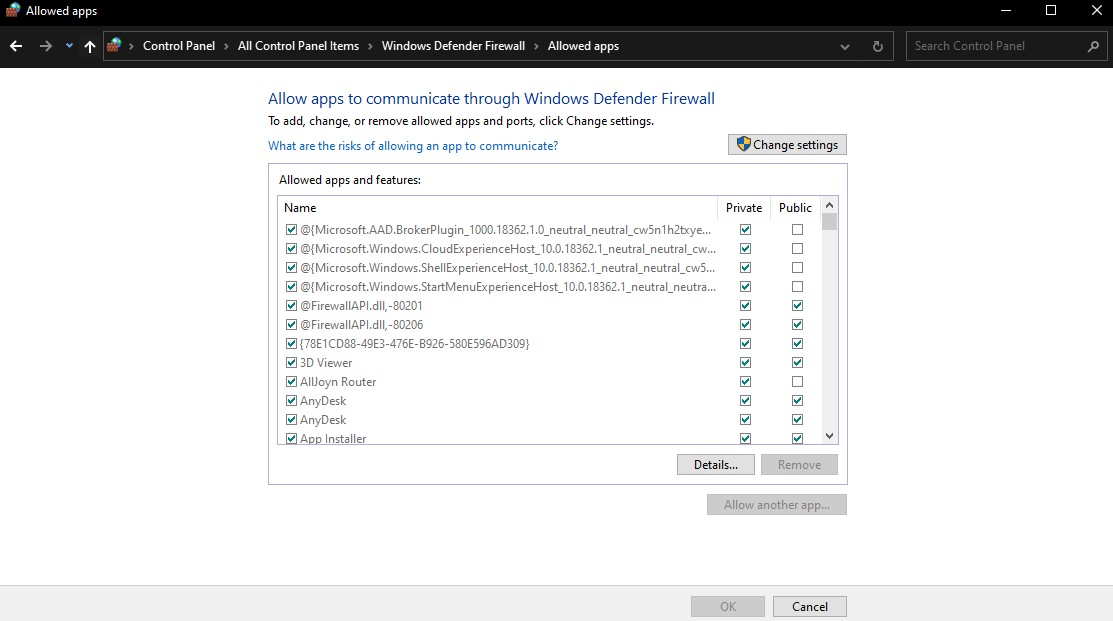
Task: Toggle Microsoft.AAD.BrokerPlugin name checkbox
Action: [x=291, y=229]
